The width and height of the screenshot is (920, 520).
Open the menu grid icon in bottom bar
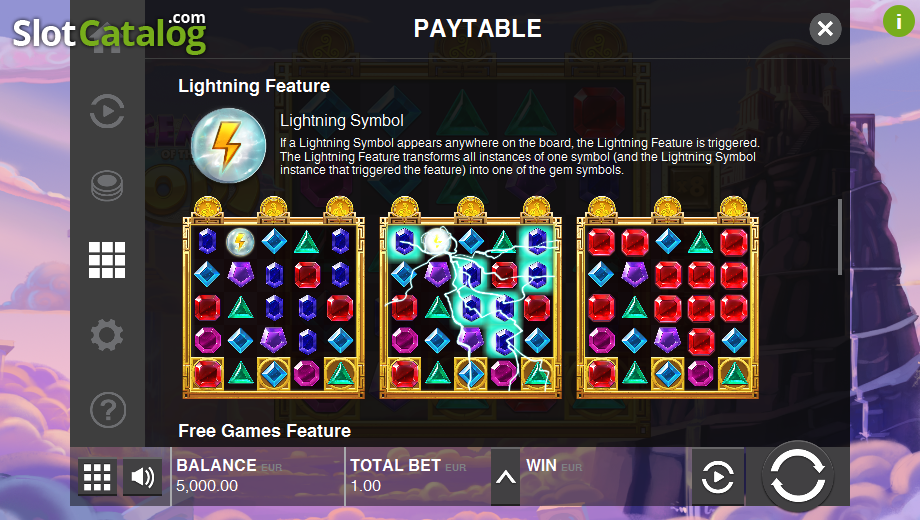pyautogui.click(x=97, y=477)
